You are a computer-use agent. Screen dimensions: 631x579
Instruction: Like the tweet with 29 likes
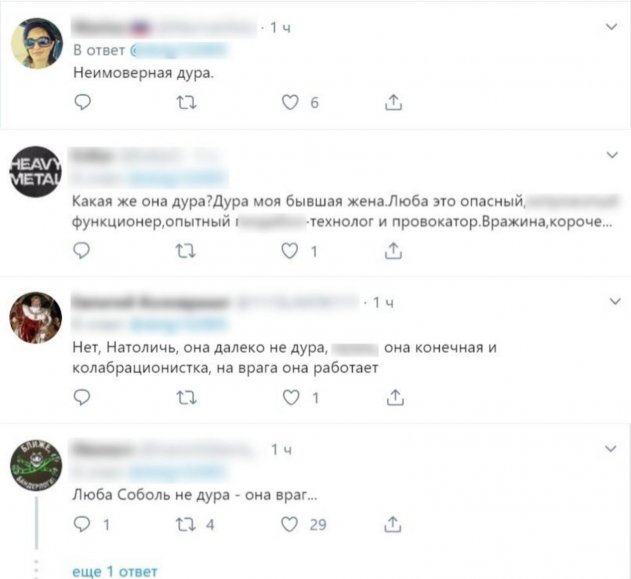289,524
